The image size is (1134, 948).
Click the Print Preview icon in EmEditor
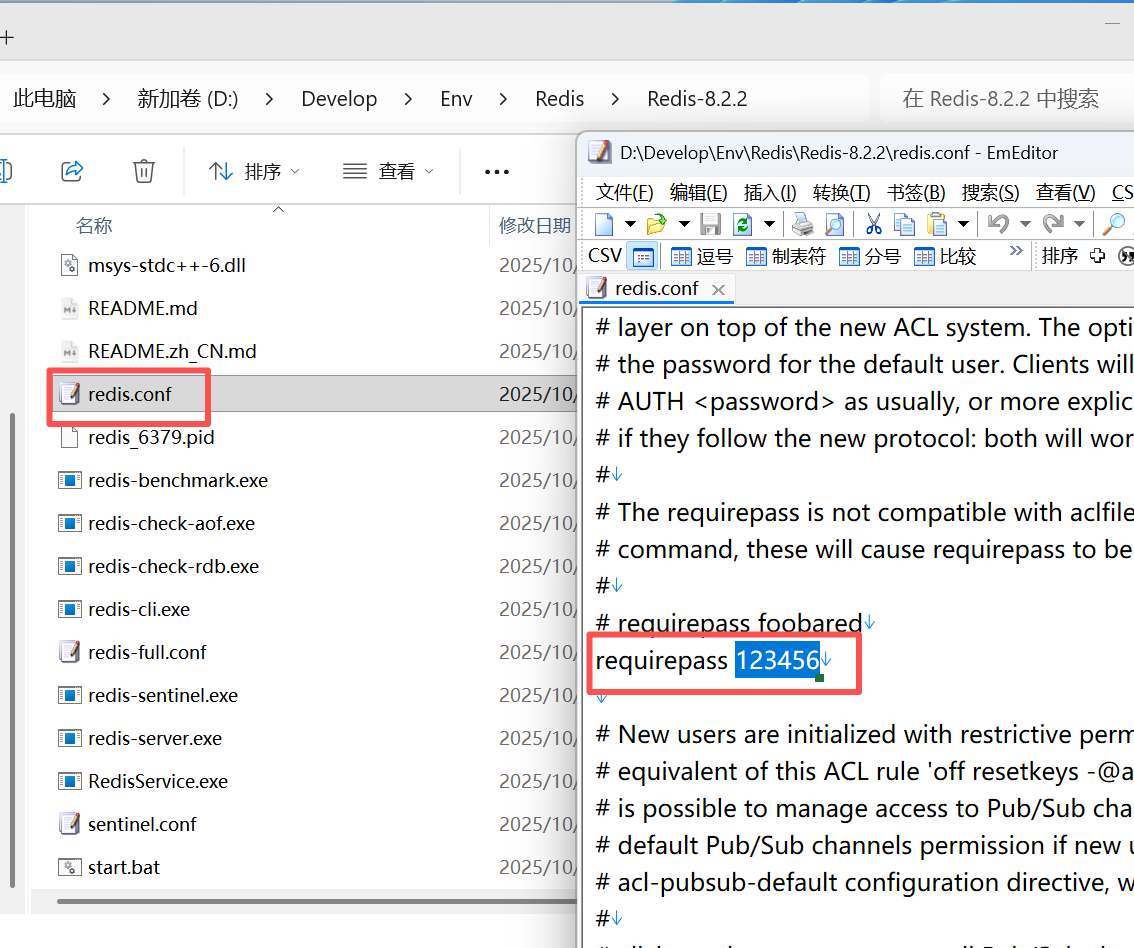click(x=835, y=224)
